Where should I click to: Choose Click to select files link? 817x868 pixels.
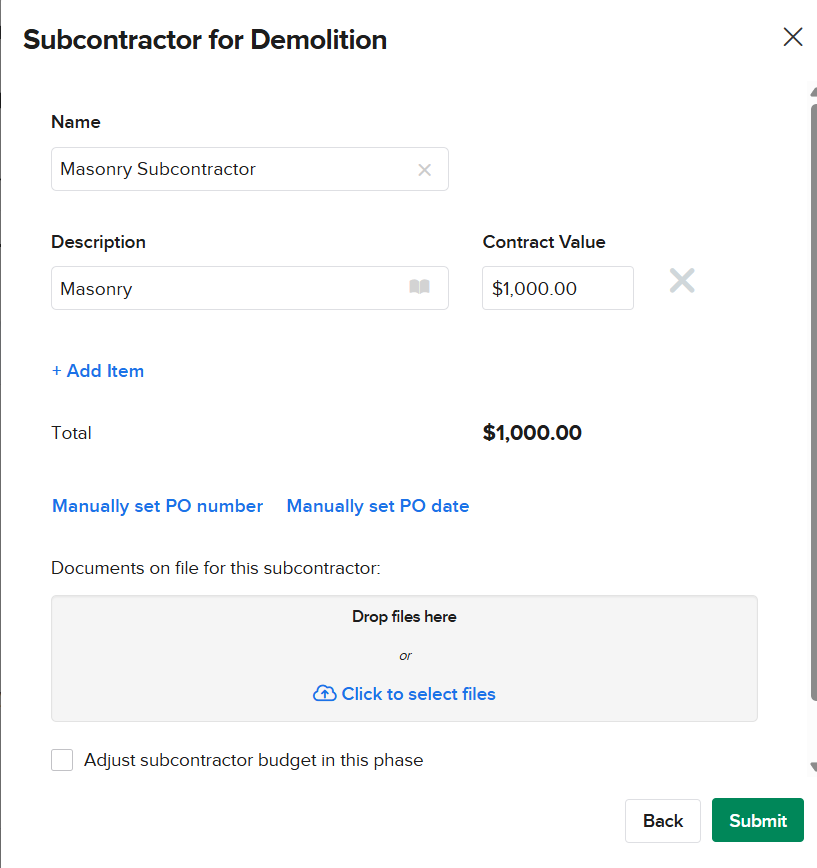pos(418,694)
